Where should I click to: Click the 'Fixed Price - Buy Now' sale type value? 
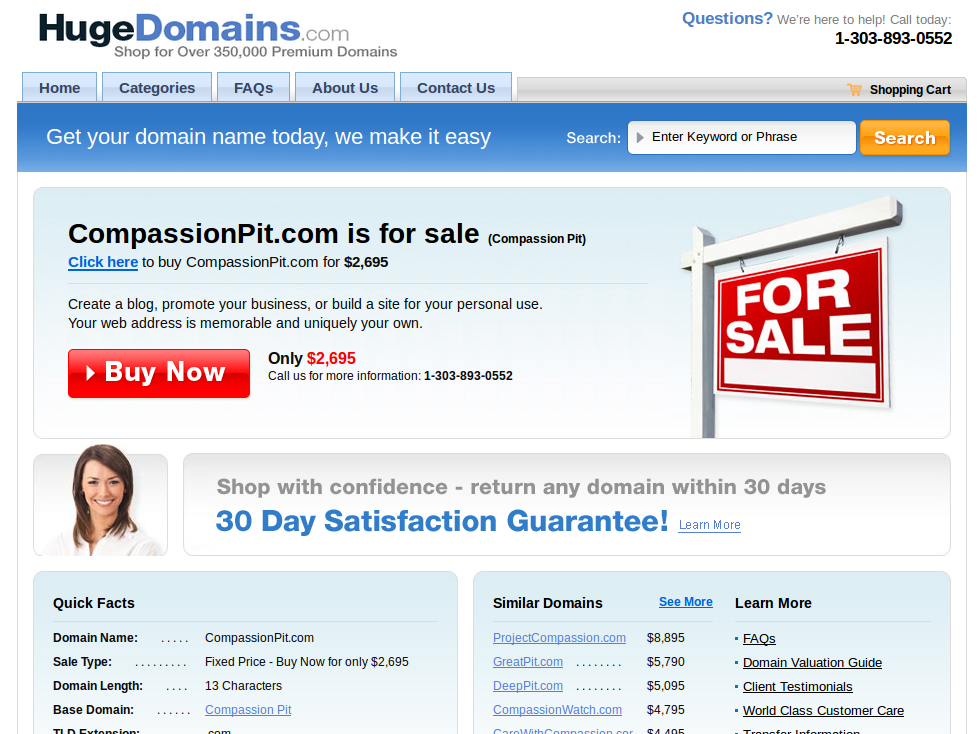point(307,661)
